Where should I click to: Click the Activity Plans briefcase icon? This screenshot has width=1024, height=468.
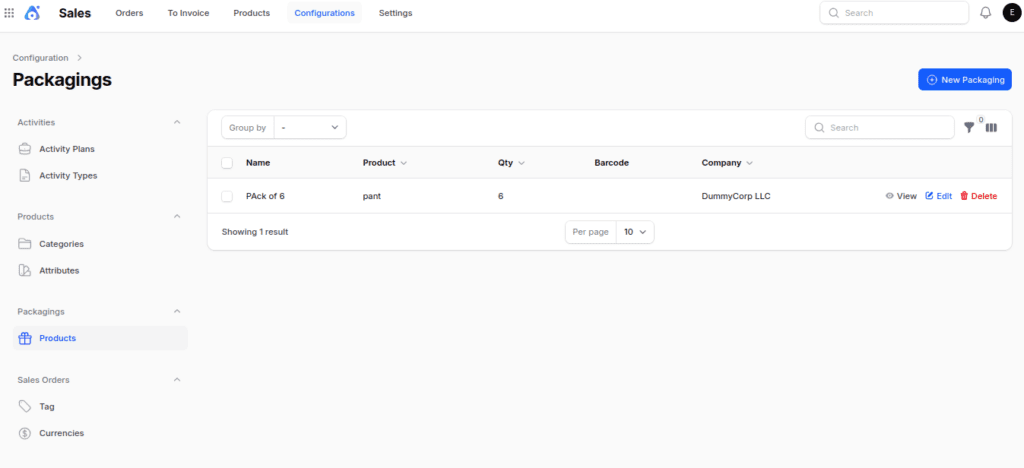click(25, 149)
